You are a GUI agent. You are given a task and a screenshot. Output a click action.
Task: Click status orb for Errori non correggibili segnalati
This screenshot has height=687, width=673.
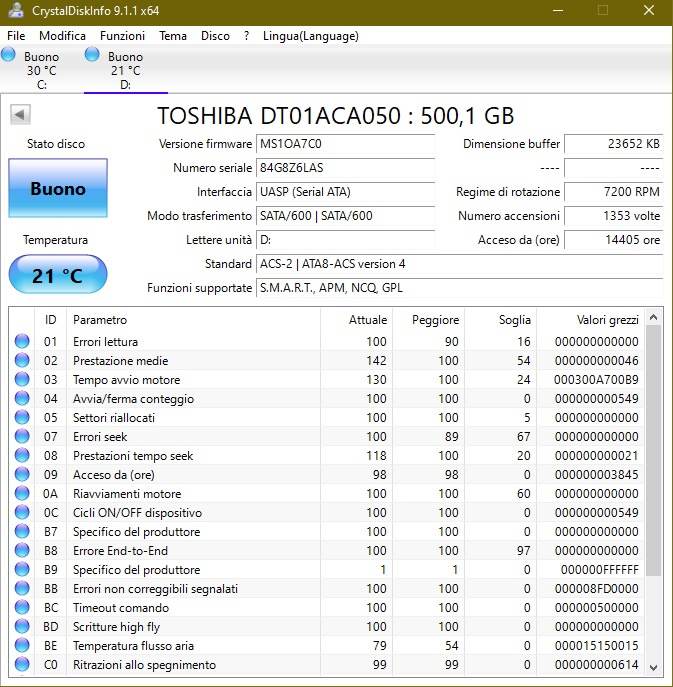tap(22, 588)
